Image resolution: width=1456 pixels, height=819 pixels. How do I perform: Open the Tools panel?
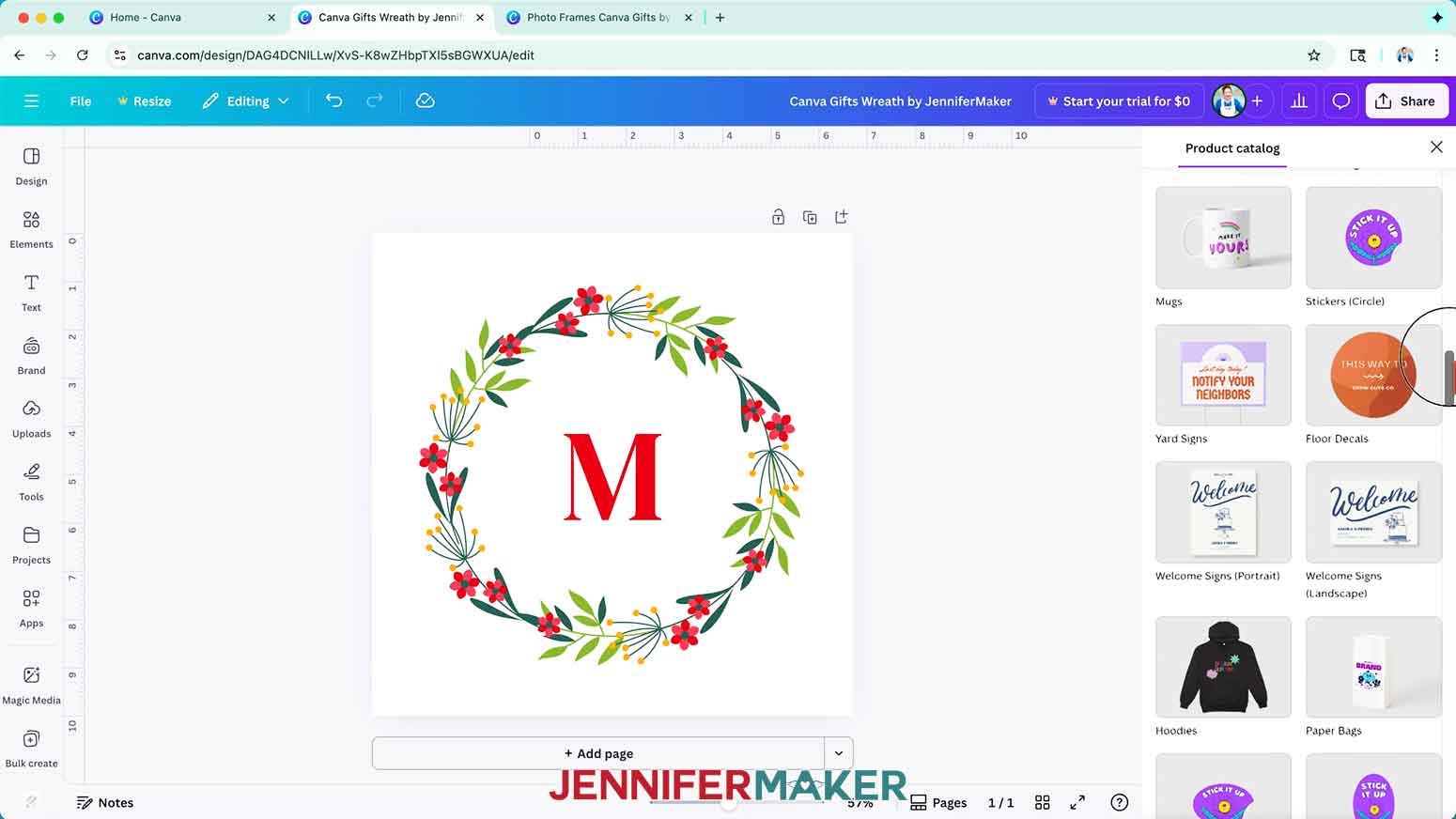[31, 482]
